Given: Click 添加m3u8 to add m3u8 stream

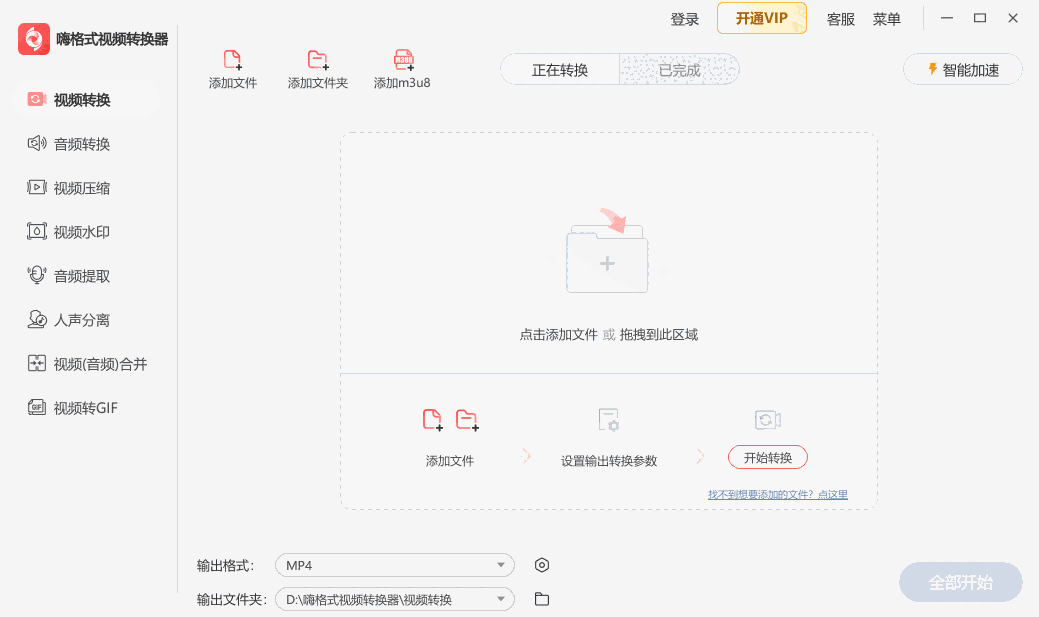Looking at the screenshot, I should pos(402,68).
